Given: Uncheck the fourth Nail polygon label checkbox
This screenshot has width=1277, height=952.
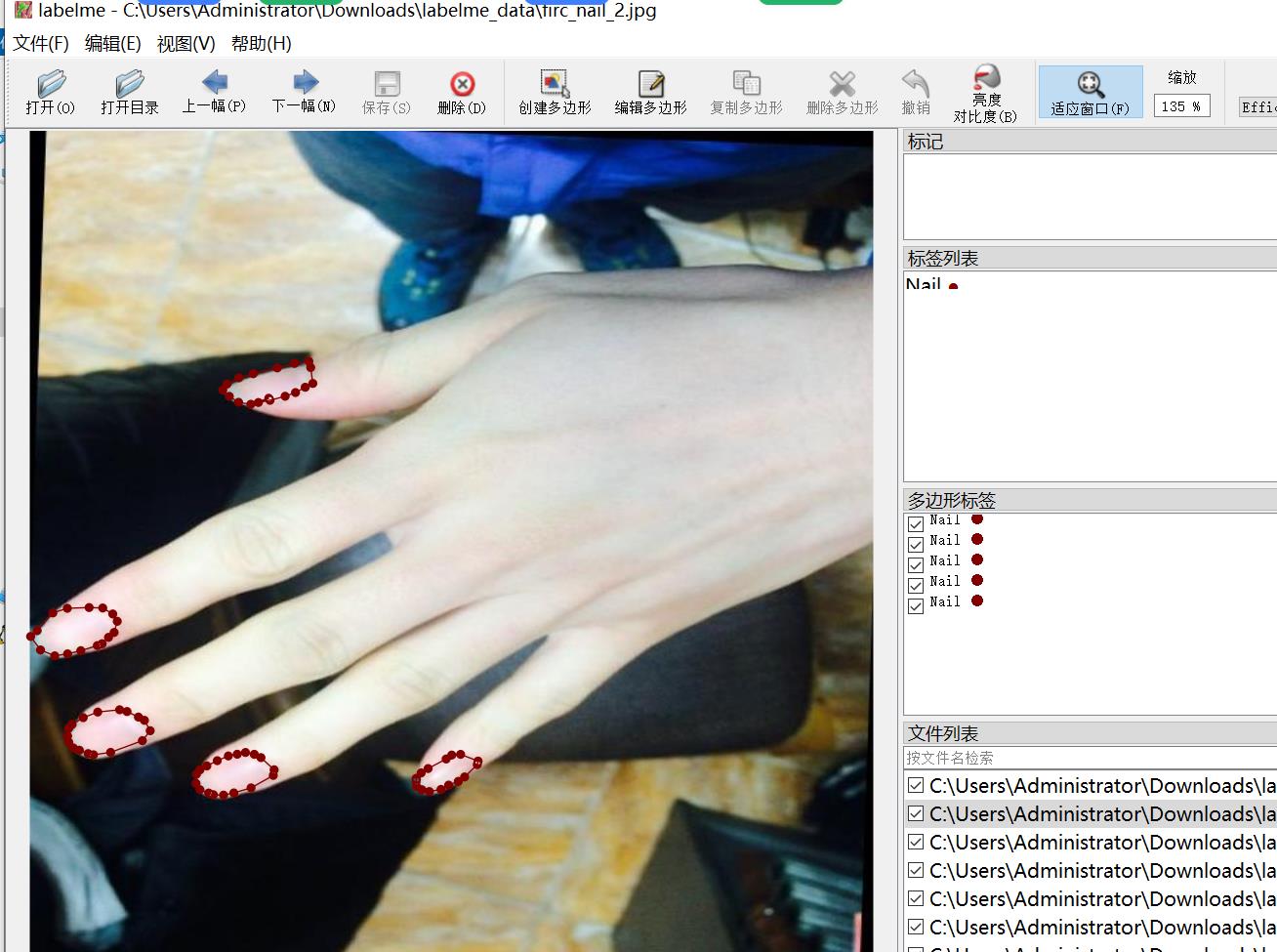Looking at the screenshot, I should [916, 585].
